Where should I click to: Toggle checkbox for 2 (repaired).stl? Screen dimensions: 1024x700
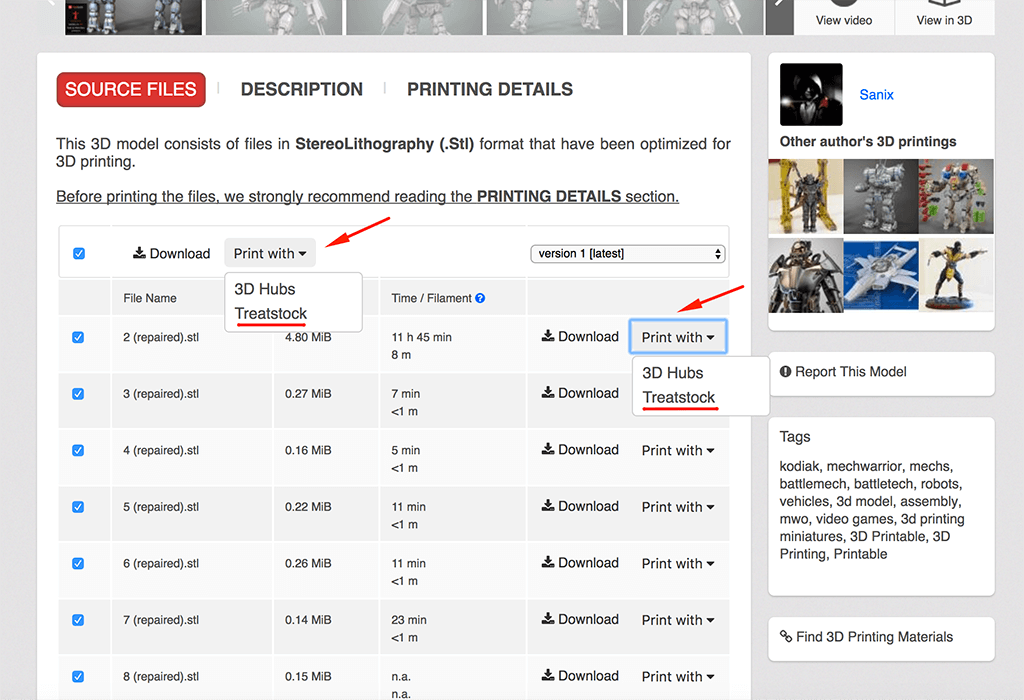(78, 338)
